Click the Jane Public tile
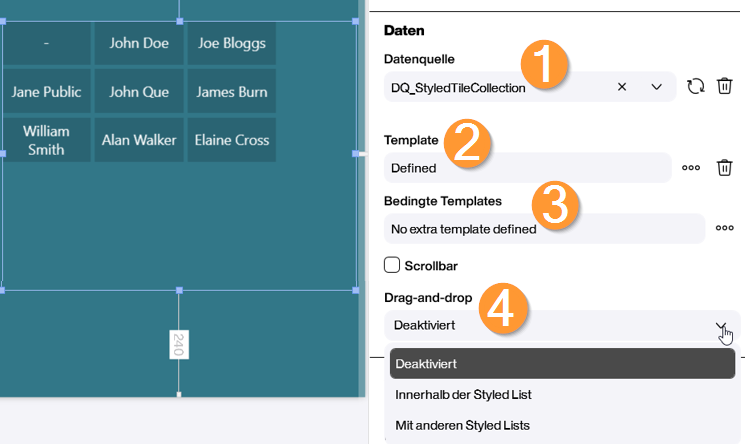The image size is (752, 444). point(46,92)
